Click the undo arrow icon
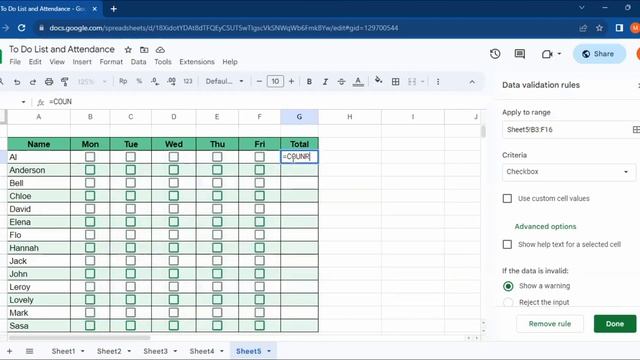The image size is (640, 360). 17,82
